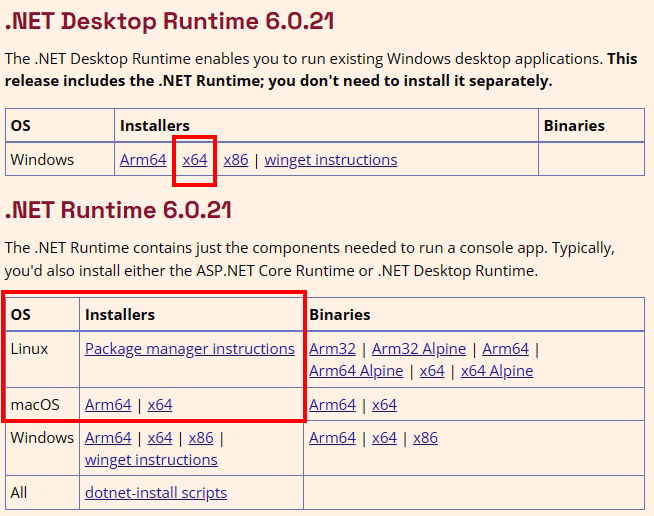Download macOS Arm64 binaries

pos(332,405)
